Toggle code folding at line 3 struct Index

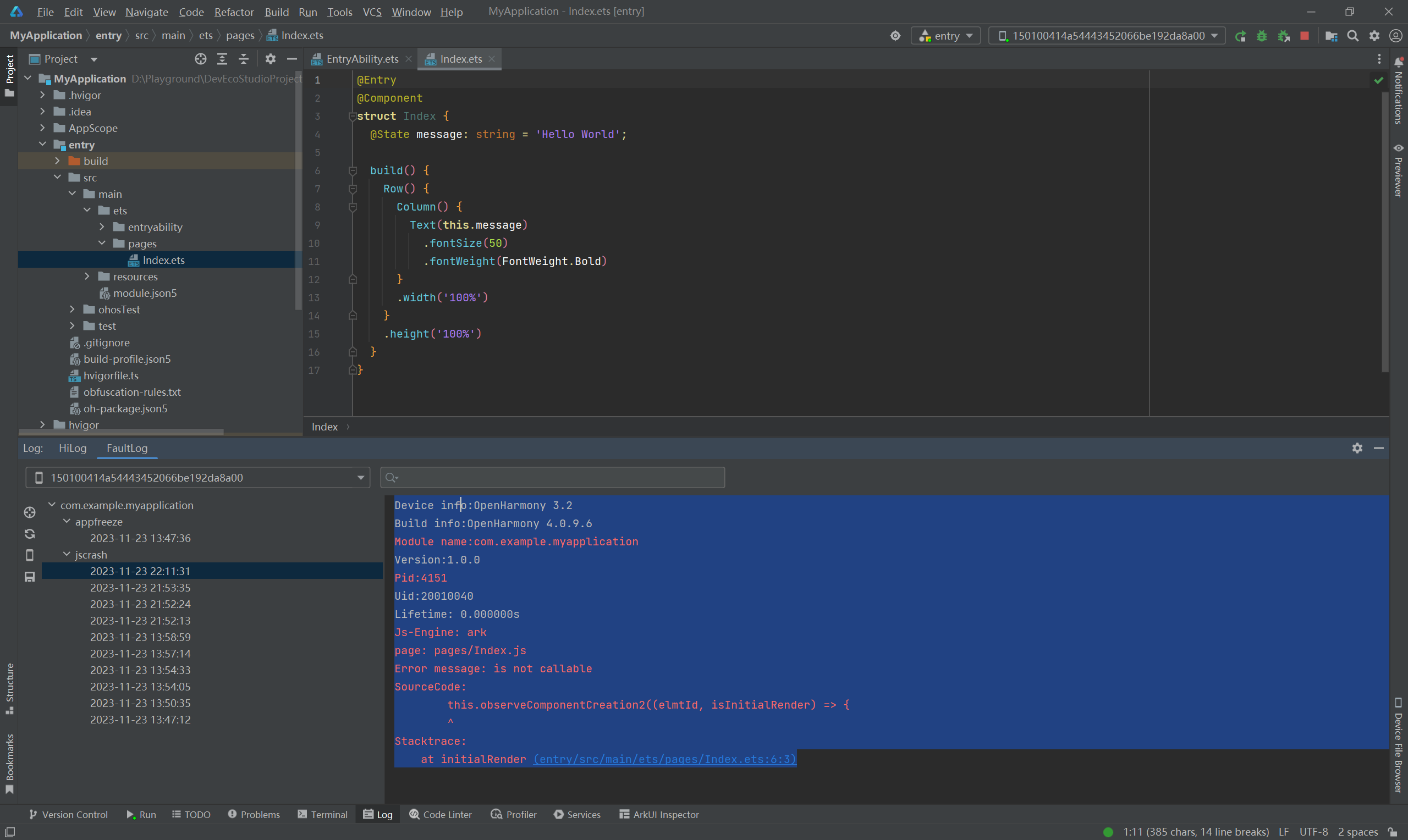pos(353,116)
